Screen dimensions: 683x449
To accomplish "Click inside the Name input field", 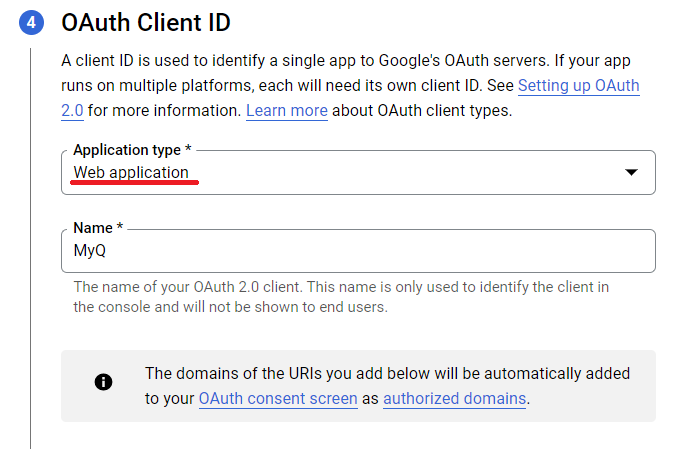I will [358, 251].
